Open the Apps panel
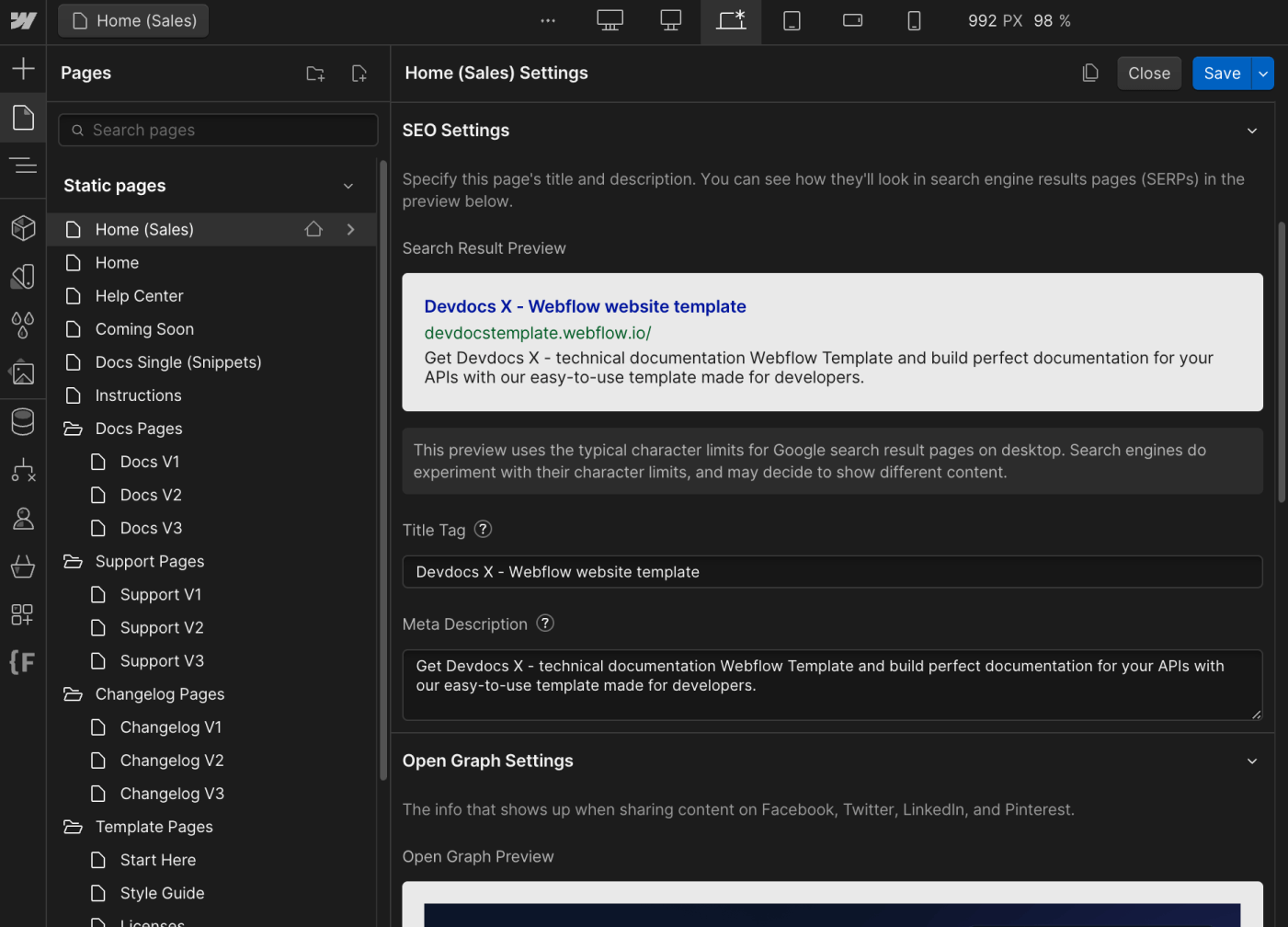The image size is (1288, 927). 23,614
